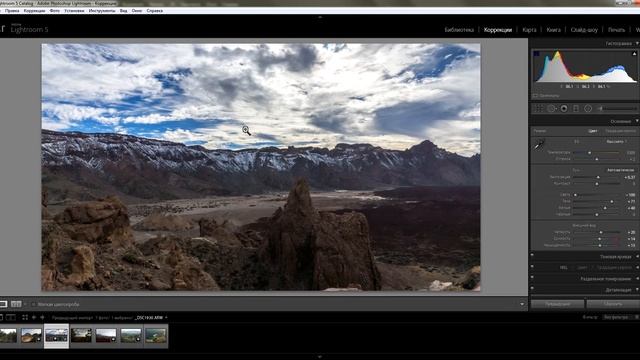Click the Предыдущие button
This screenshot has height=360, width=640.
557,304
